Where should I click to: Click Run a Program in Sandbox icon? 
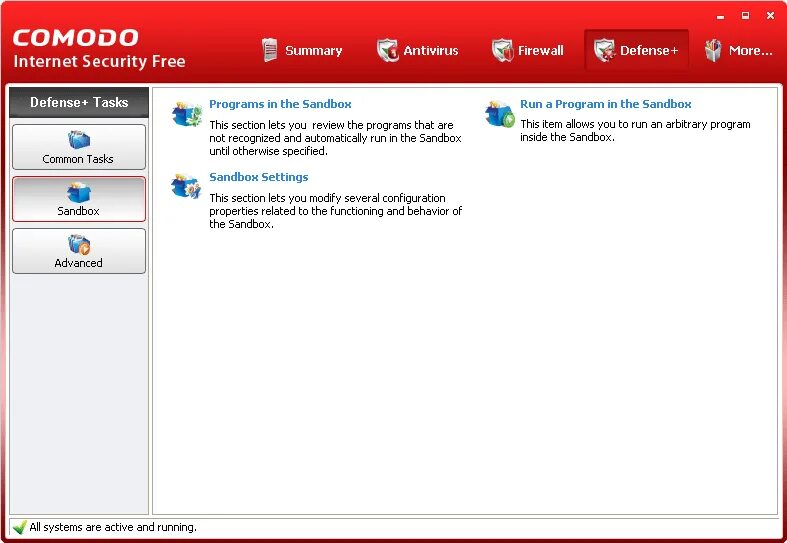500,114
